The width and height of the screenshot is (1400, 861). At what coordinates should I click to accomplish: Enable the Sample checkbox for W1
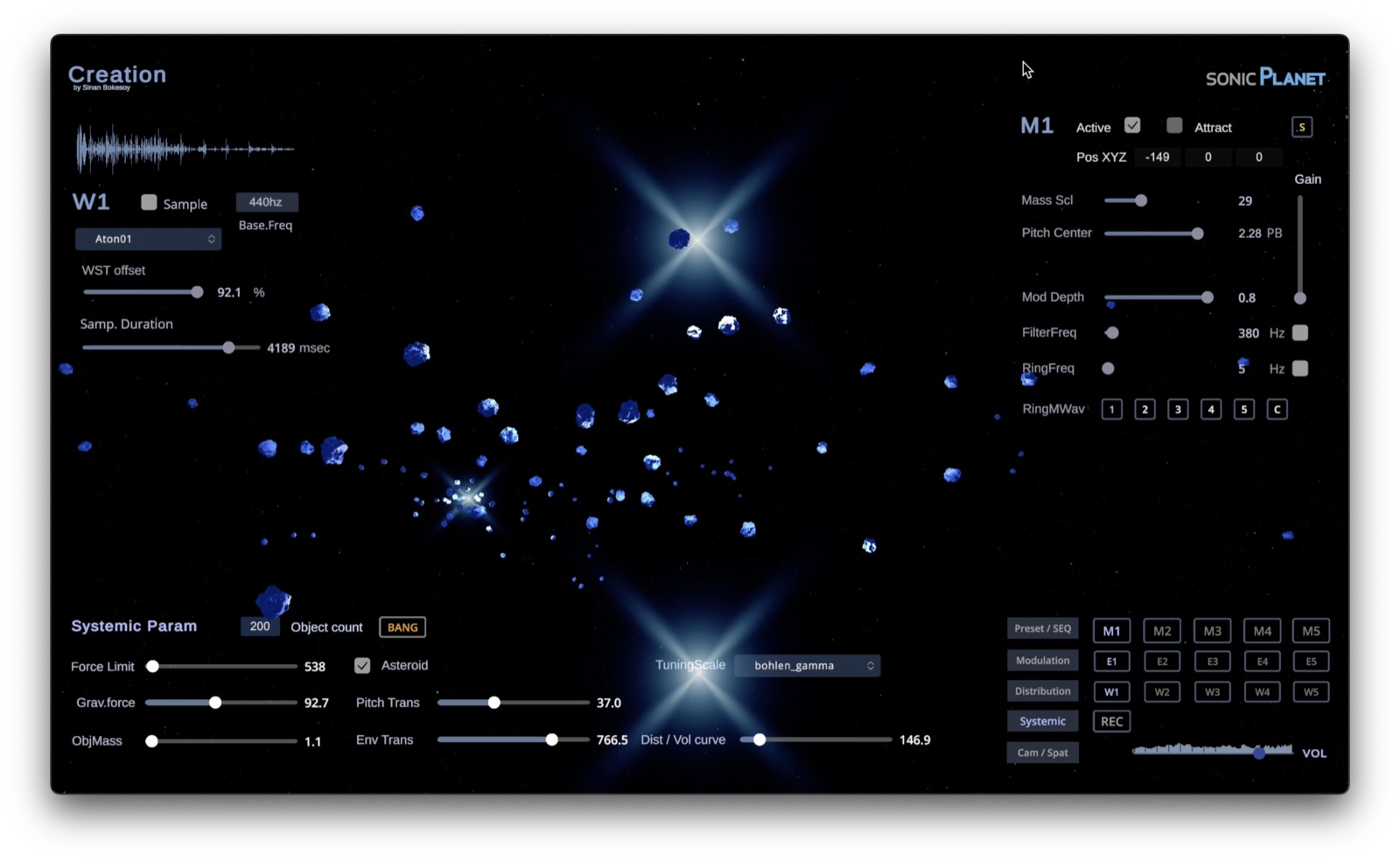click(149, 203)
